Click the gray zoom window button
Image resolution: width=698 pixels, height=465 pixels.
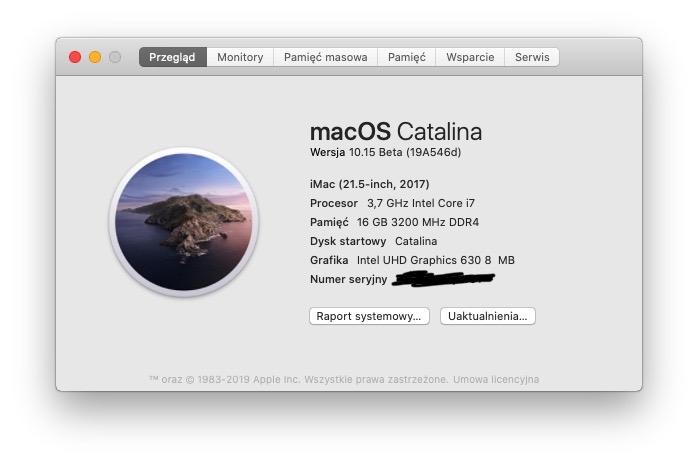click(115, 57)
